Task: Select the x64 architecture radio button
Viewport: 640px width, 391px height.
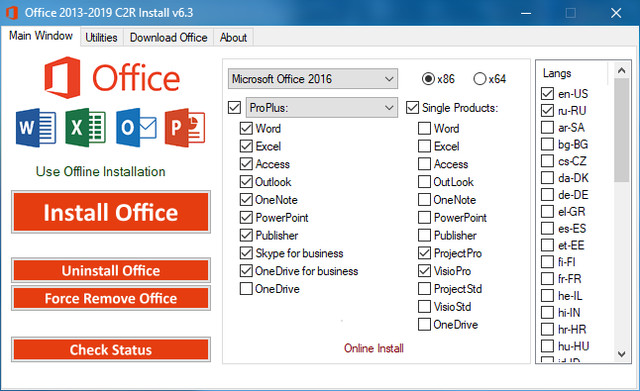Action: click(480, 78)
